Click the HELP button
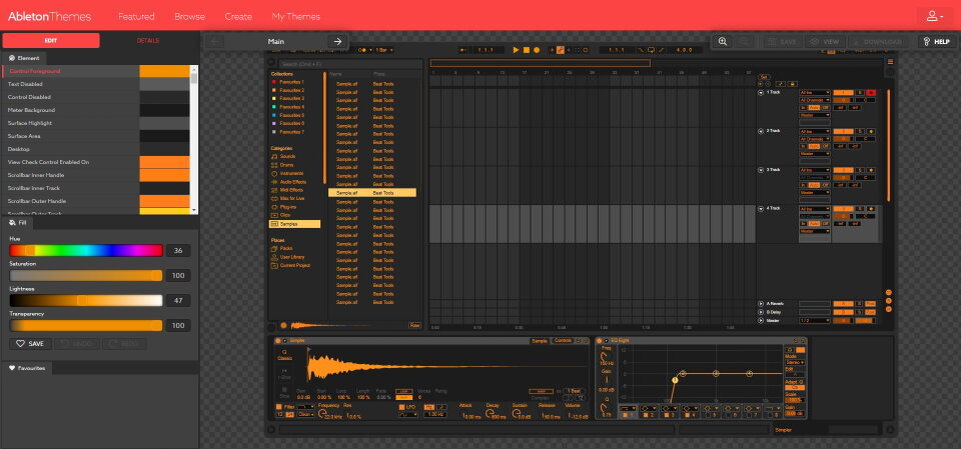 tap(936, 42)
